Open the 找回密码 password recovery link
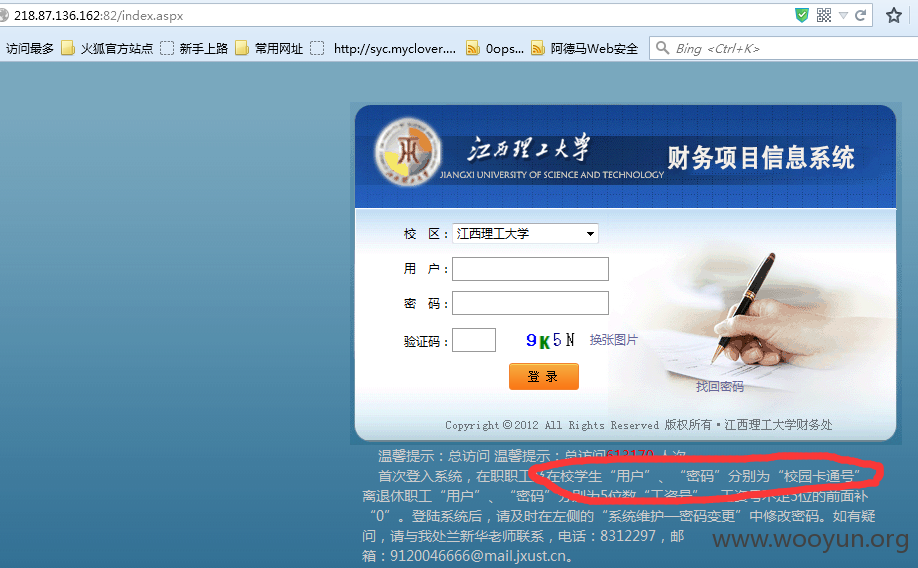Screen dimensions: 918x568 tap(720, 386)
